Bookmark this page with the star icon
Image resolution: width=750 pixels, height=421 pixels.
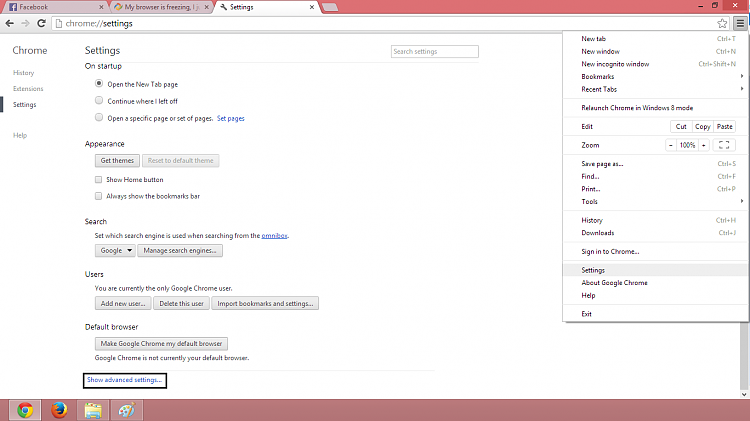(722, 23)
